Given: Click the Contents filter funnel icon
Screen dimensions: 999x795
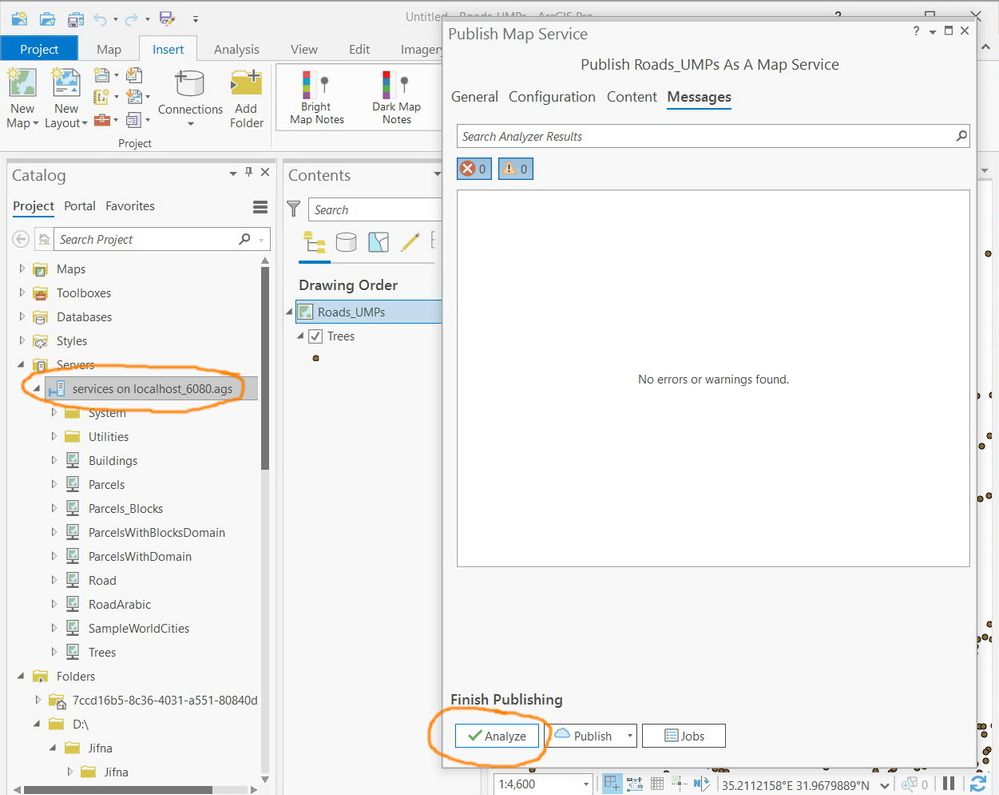Looking at the screenshot, I should [294, 209].
